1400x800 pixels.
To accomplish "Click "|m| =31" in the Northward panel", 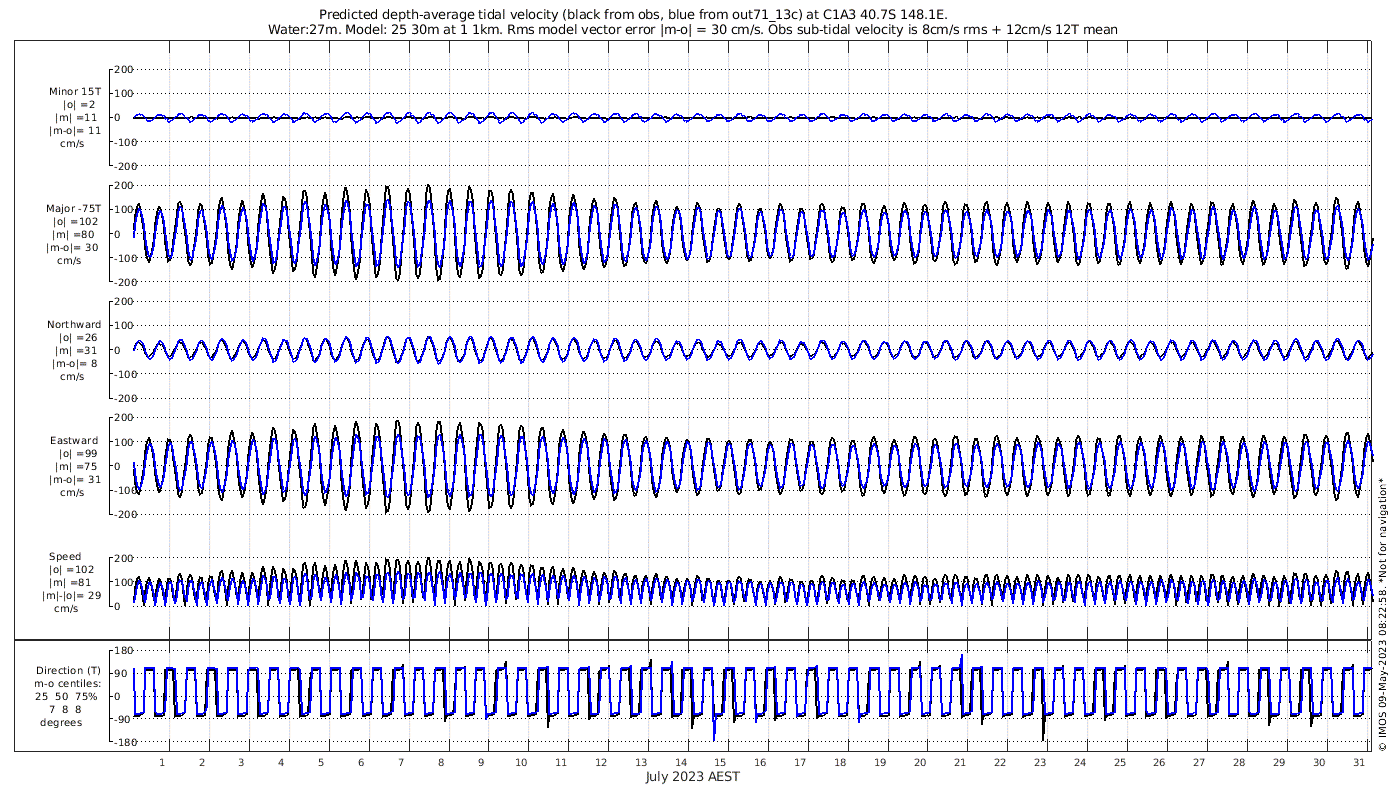I will pyautogui.click(x=75, y=351).
